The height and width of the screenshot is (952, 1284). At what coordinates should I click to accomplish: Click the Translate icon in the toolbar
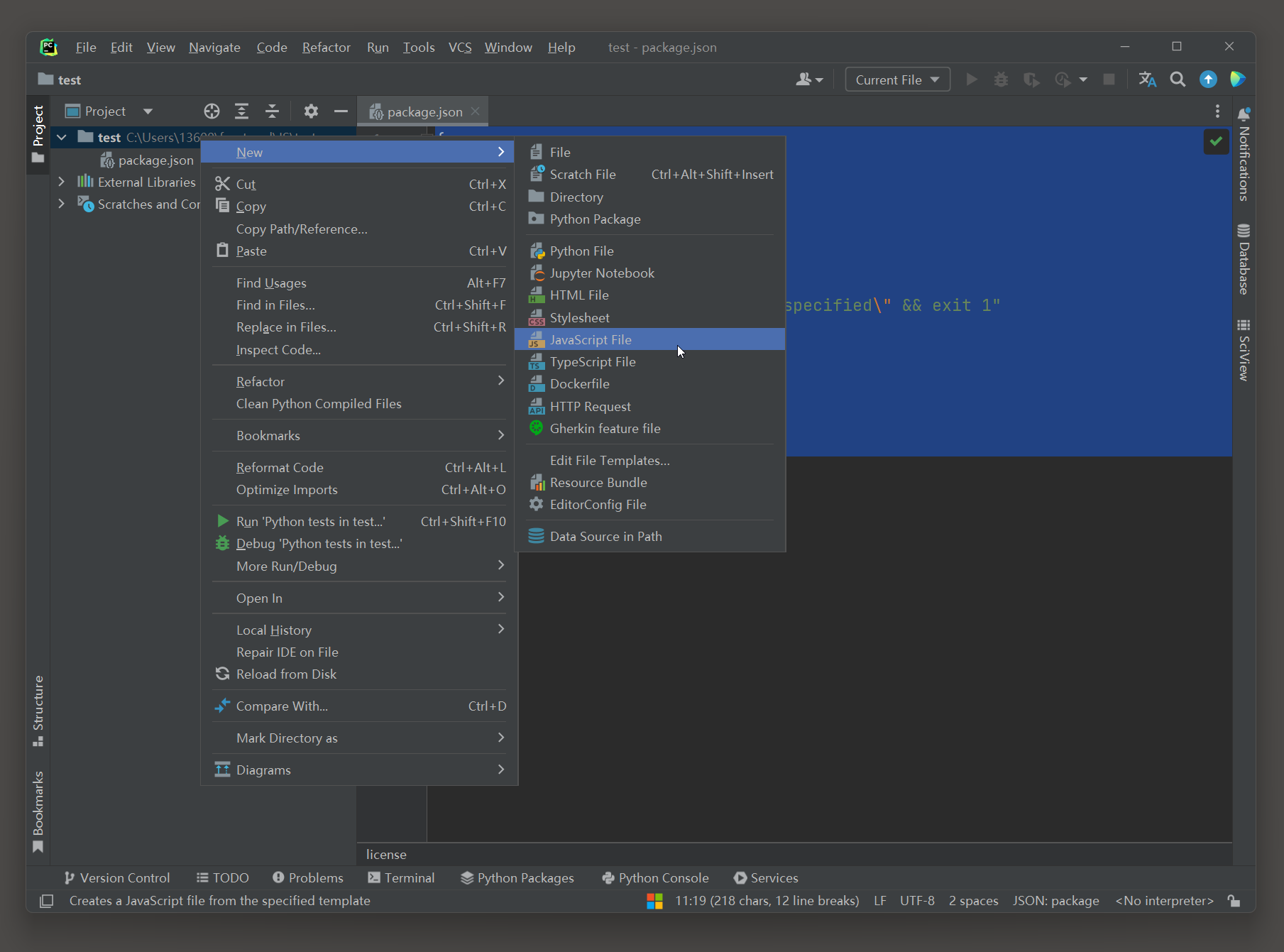pyautogui.click(x=1147, y=80)
